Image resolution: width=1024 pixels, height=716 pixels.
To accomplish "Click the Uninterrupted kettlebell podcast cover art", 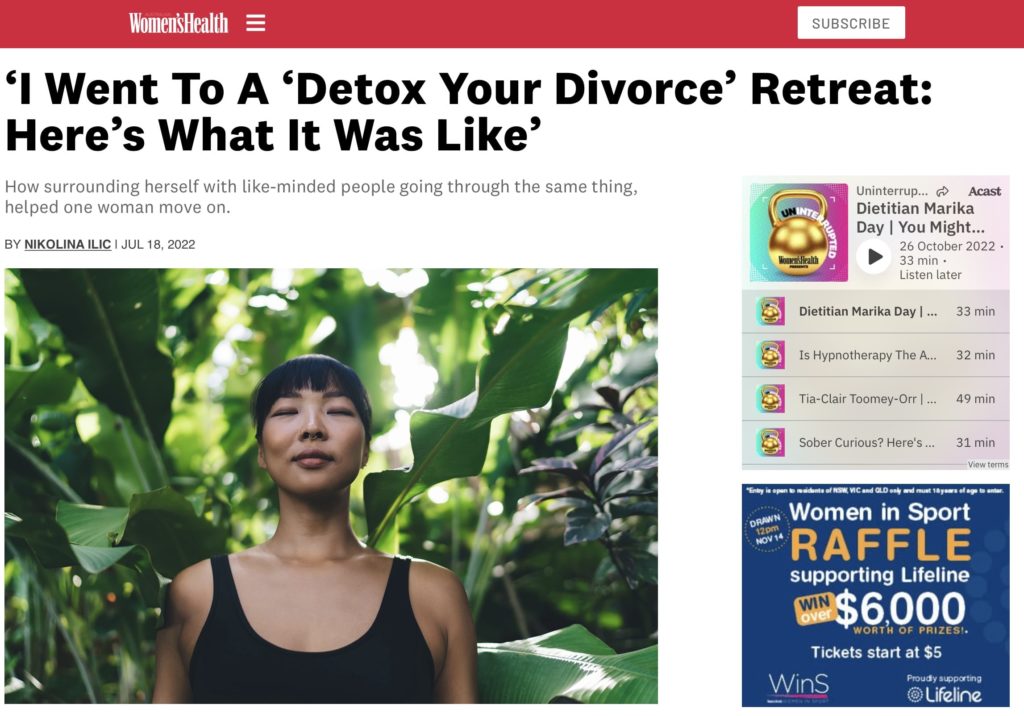I will click(799, 233).
